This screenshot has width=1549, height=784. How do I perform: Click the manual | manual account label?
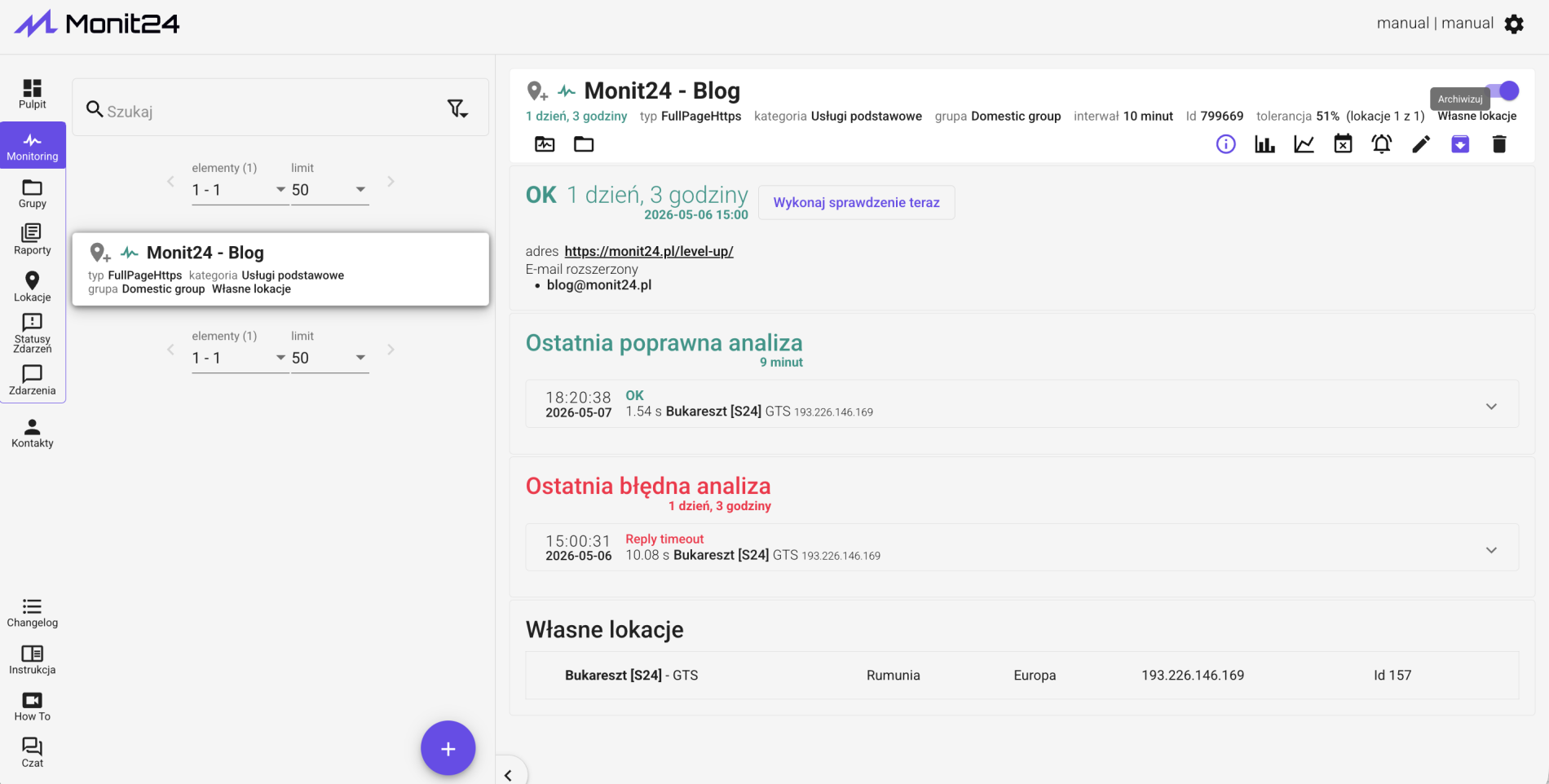pos(1435,24)
